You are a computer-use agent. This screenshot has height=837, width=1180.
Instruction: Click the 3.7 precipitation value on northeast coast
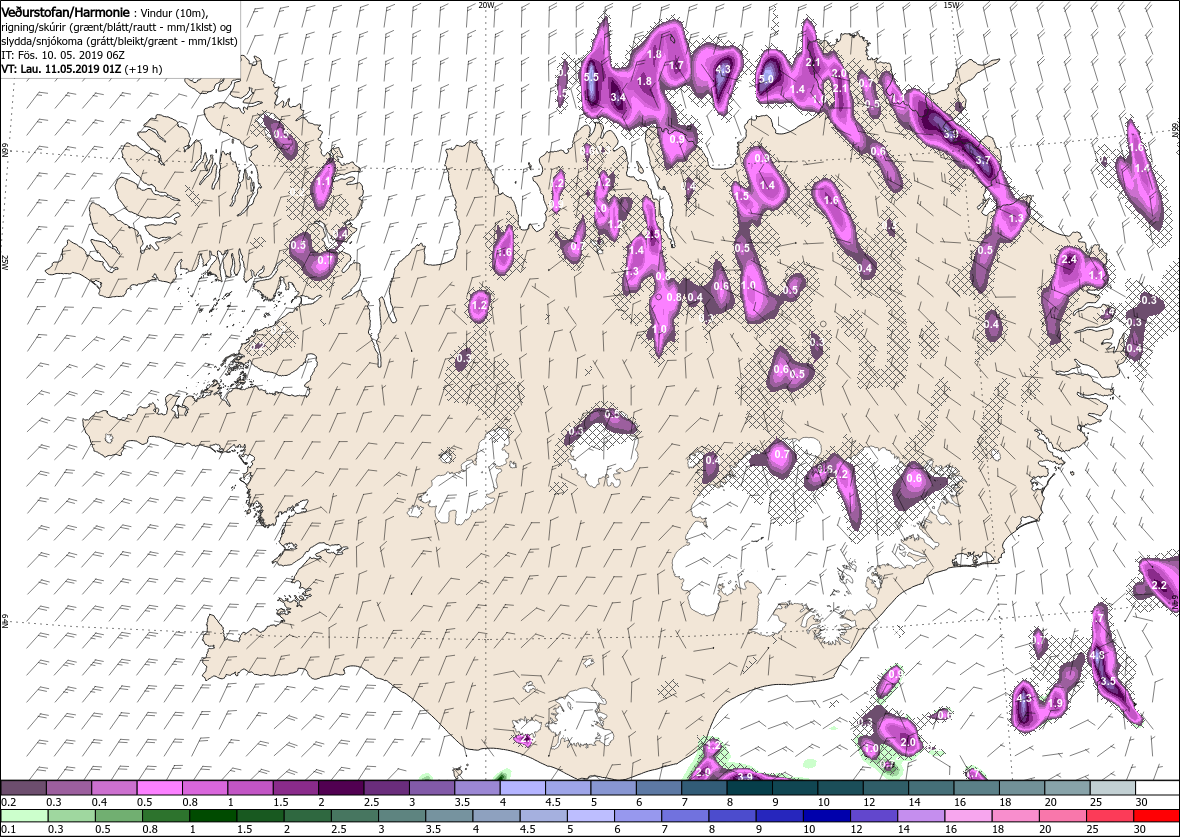click(x=983, y=160)
